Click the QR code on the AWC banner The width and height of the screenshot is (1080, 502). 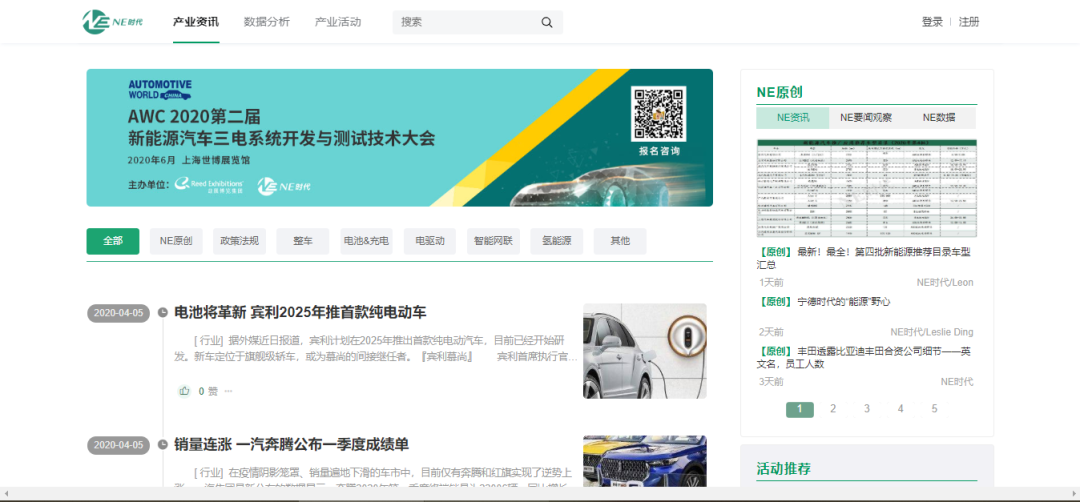[658, 114]
